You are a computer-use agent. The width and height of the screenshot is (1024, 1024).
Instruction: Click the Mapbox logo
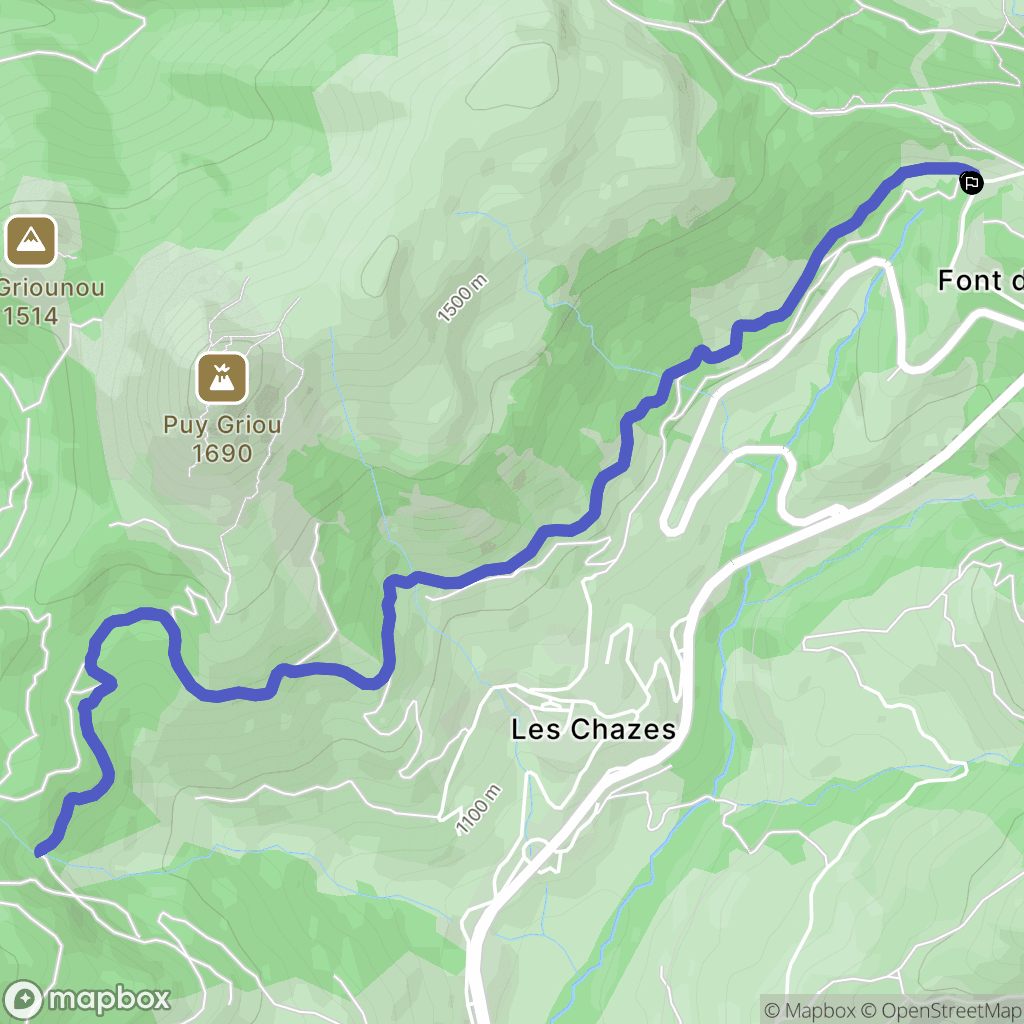pyautogui.click(x=86, y=999)
